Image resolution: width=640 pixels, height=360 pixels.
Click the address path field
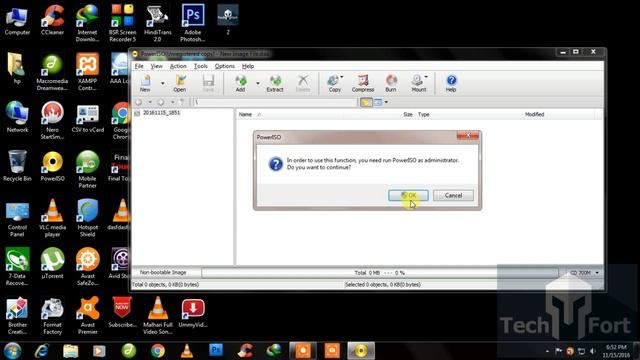pos(275,102)
